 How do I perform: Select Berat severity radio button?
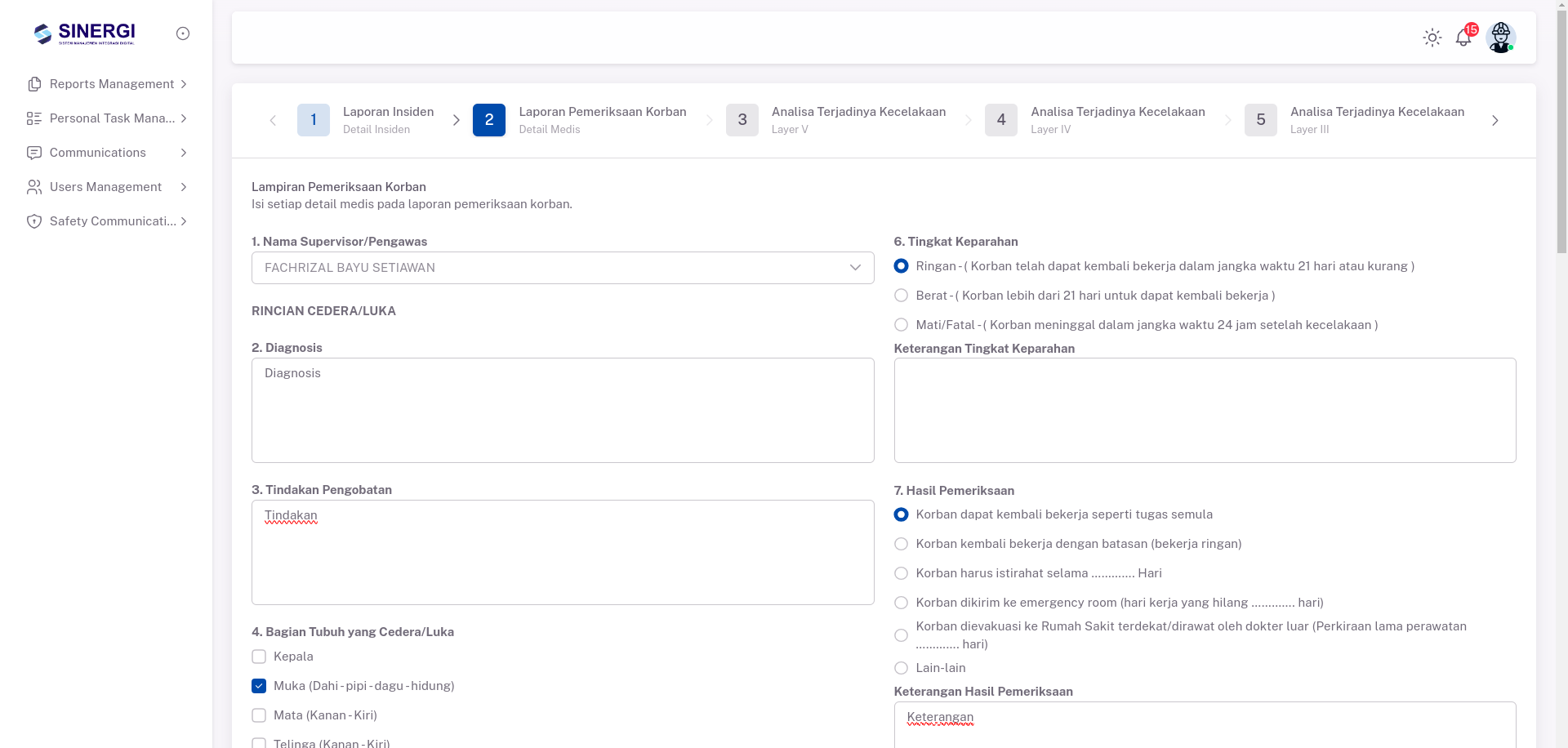[901, 296]
